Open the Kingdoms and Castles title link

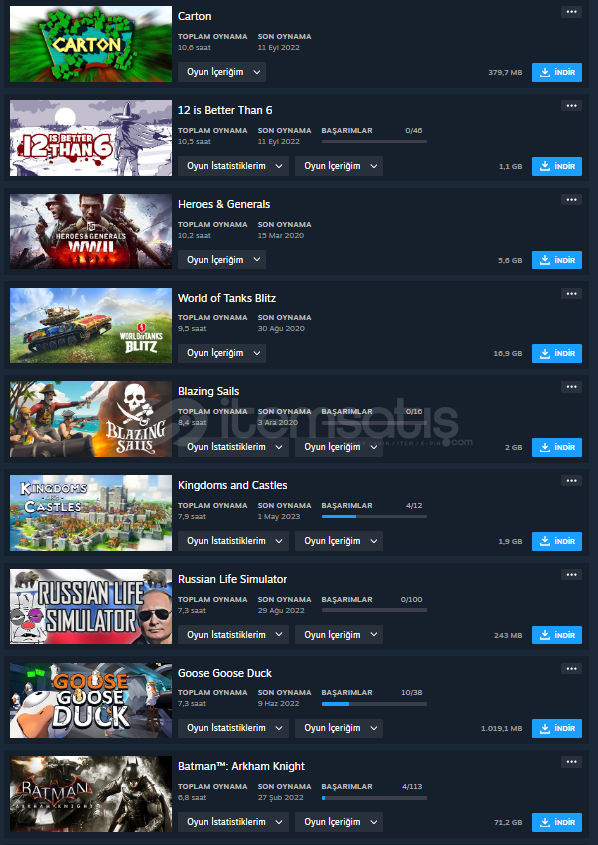(232, 485)
